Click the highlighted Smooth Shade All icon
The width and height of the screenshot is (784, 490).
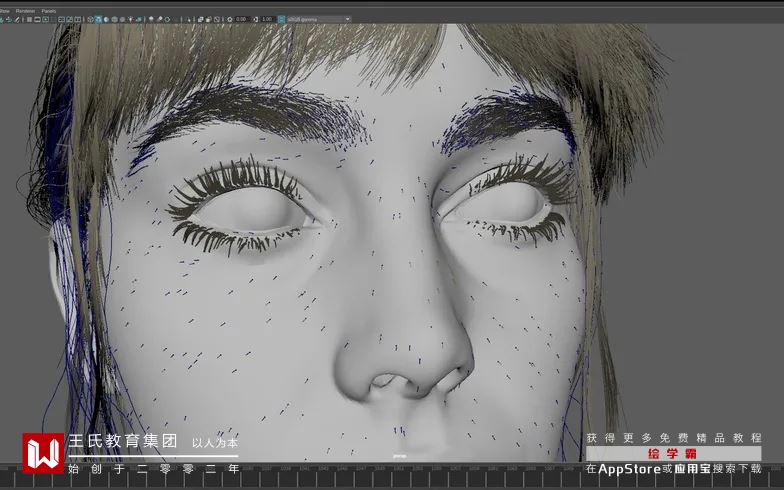(x=98, y=20)
